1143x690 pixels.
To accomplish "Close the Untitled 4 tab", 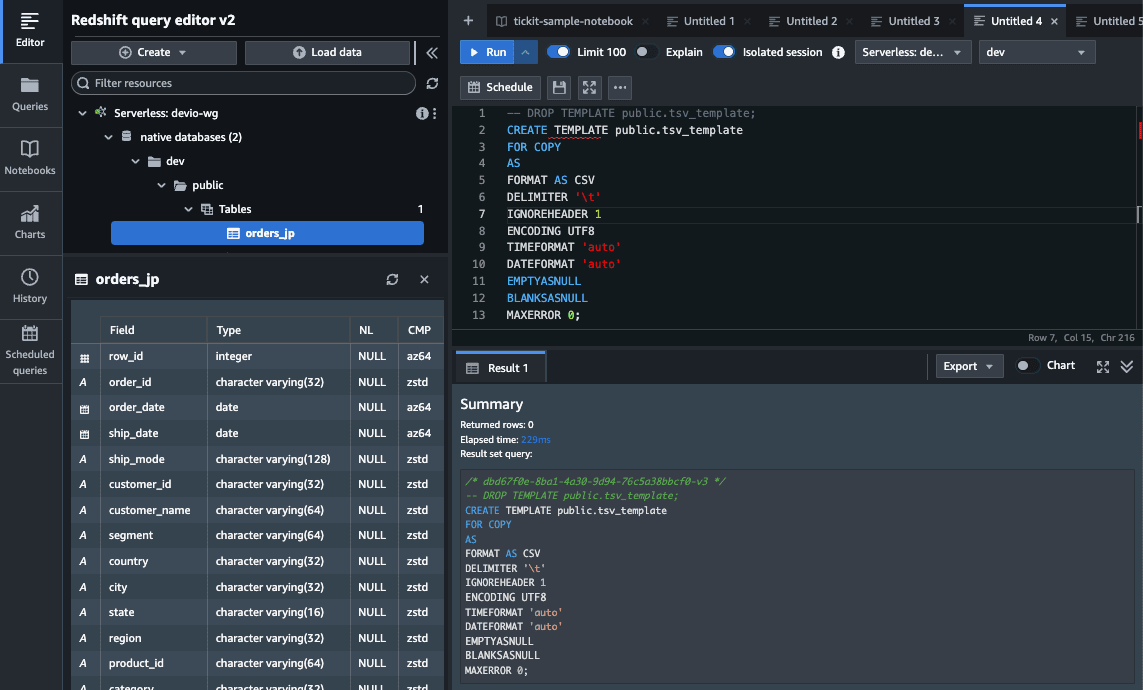I will 1054,21.
